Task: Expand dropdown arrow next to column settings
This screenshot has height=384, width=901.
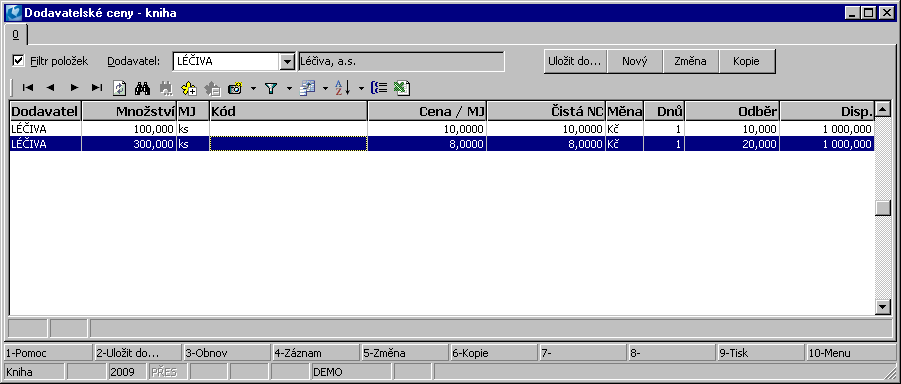Action: (x=325, y=88)
